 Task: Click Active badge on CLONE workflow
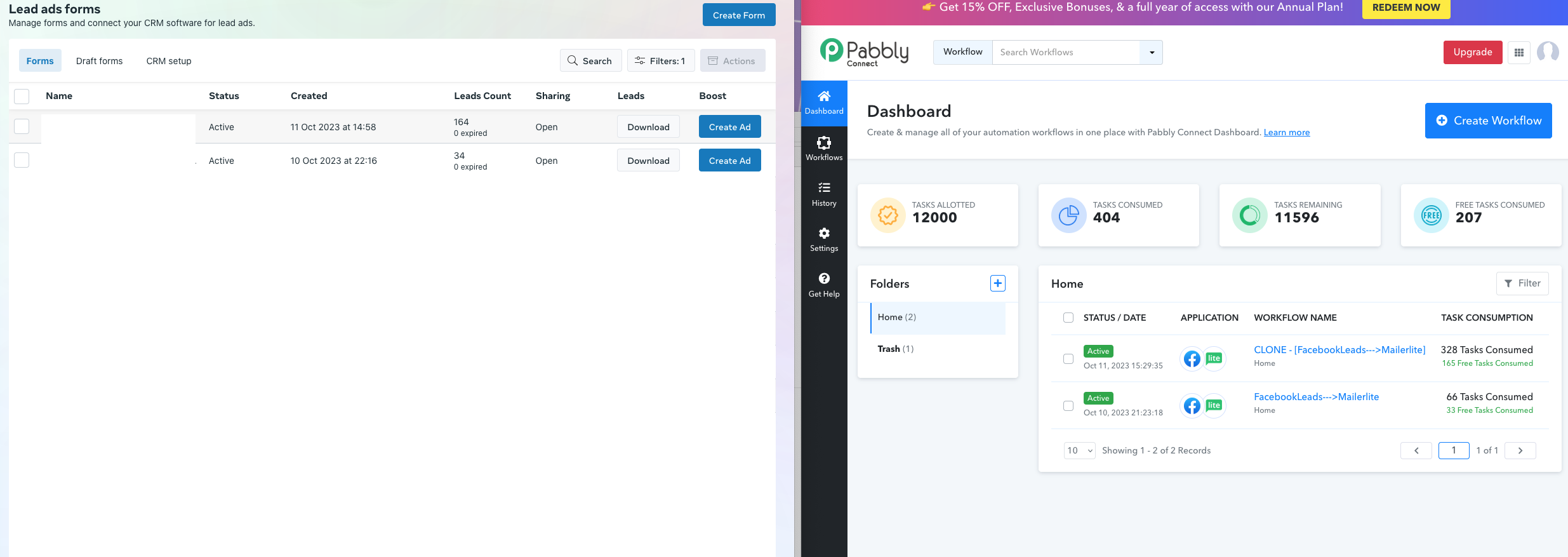1098,351
